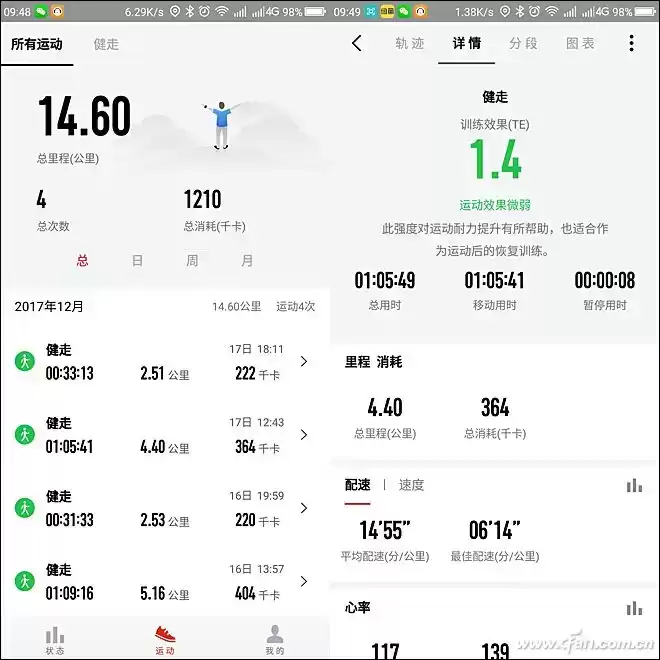
Task: Expand the 16日 13:57 workout chevron
Action: coord(304,581)
